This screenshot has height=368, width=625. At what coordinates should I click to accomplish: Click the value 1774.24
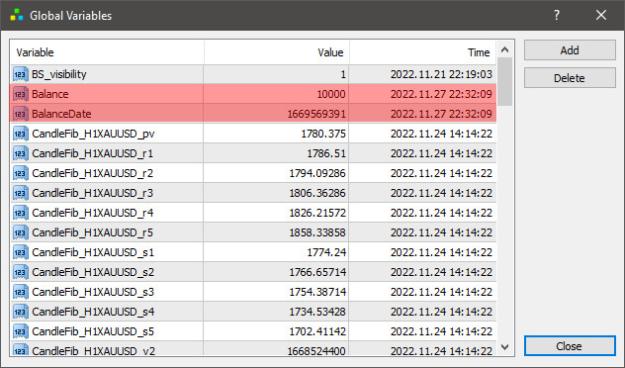coord(326,252)
